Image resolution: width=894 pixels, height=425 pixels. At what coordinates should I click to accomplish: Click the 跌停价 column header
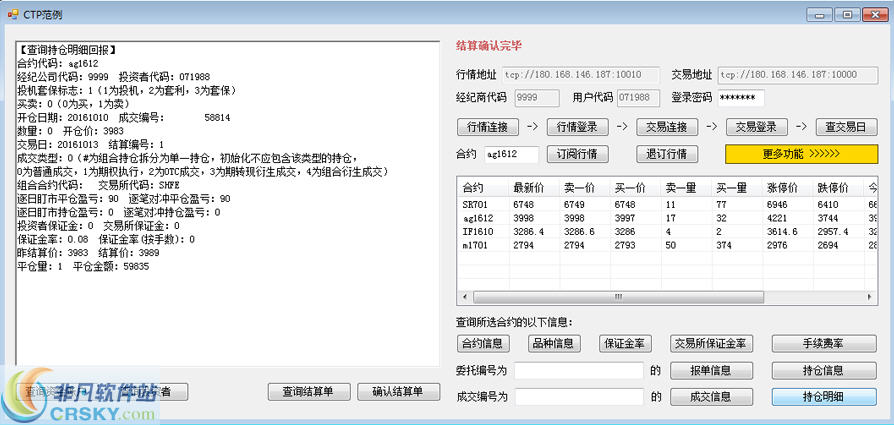coord(838,188)
